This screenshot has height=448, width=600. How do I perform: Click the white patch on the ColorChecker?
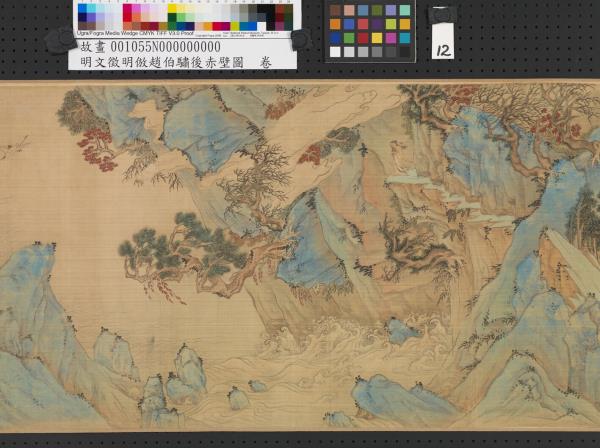pyautogui.click(x=336, y=52)
